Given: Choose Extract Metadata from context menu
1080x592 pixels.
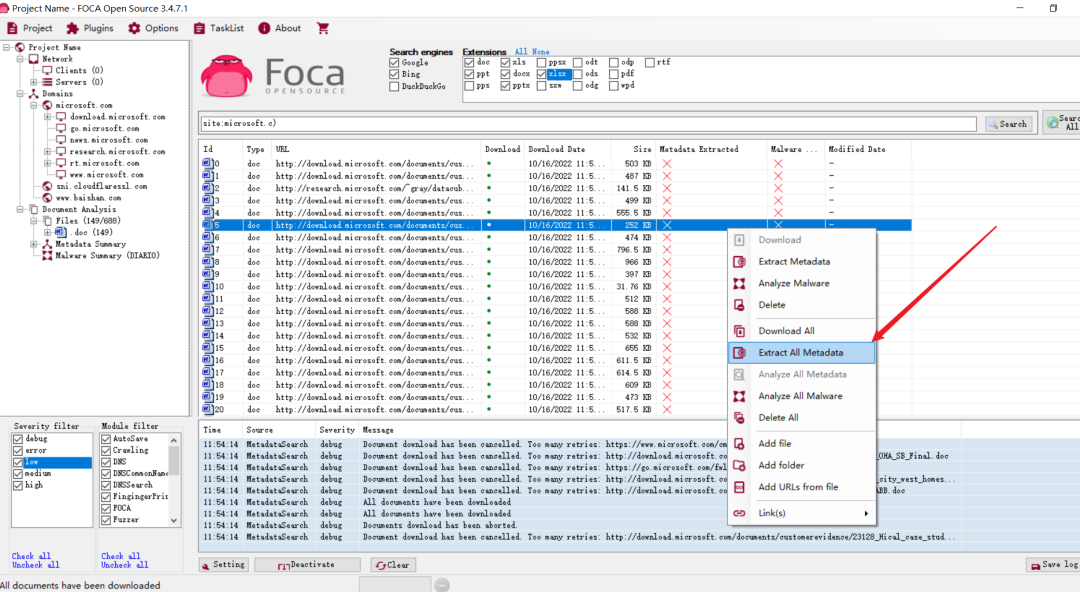Looking at the screenshot, I should [801, 262].
